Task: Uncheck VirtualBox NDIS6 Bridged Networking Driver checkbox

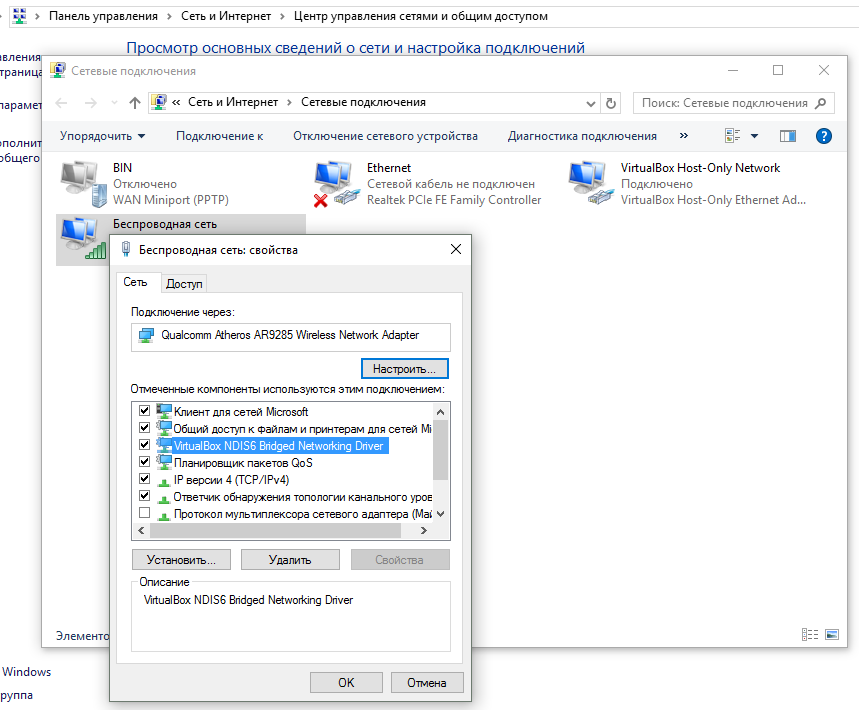Action: (x=145, y=444)
